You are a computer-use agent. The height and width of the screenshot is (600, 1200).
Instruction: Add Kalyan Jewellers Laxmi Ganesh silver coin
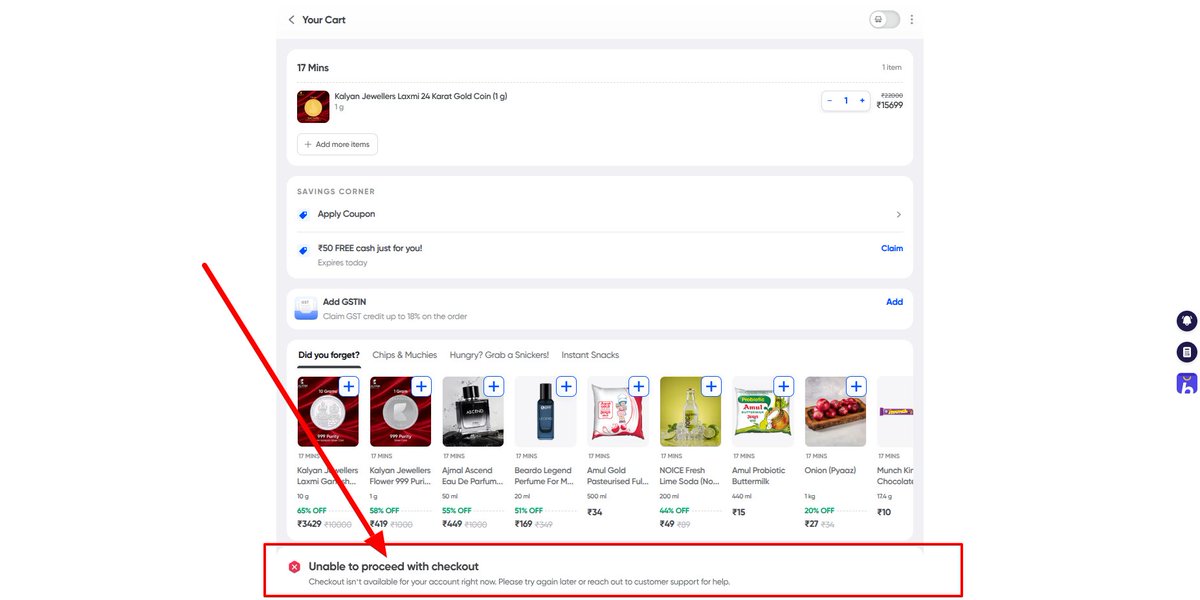coord(348,386)
